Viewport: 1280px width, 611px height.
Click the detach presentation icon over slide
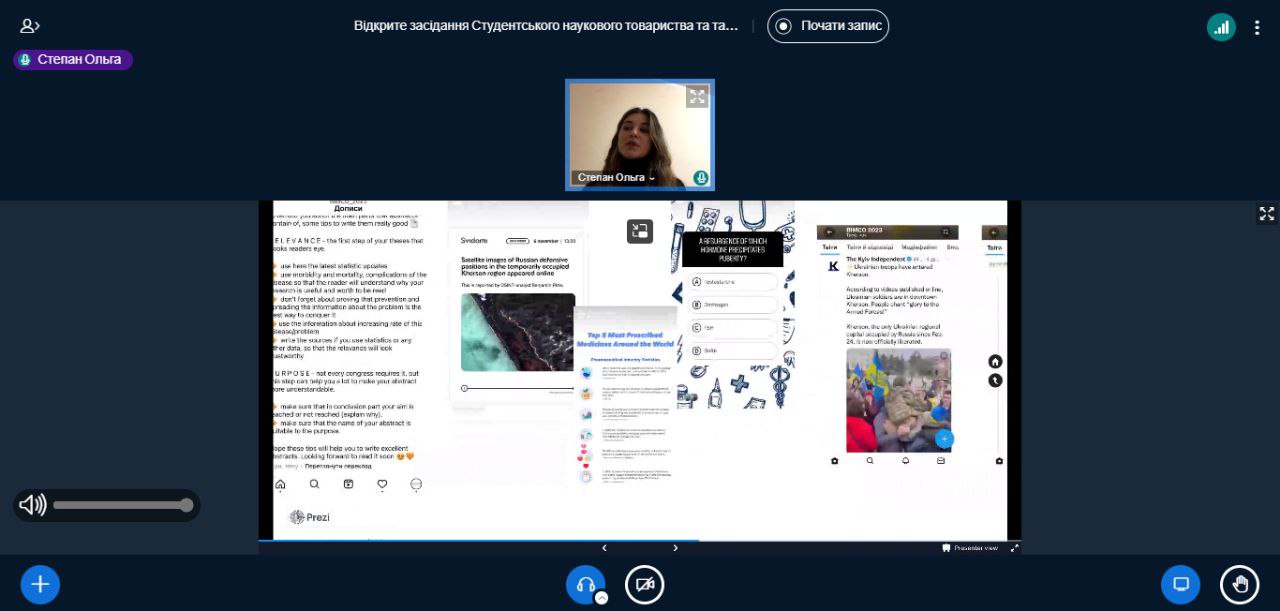640,232
